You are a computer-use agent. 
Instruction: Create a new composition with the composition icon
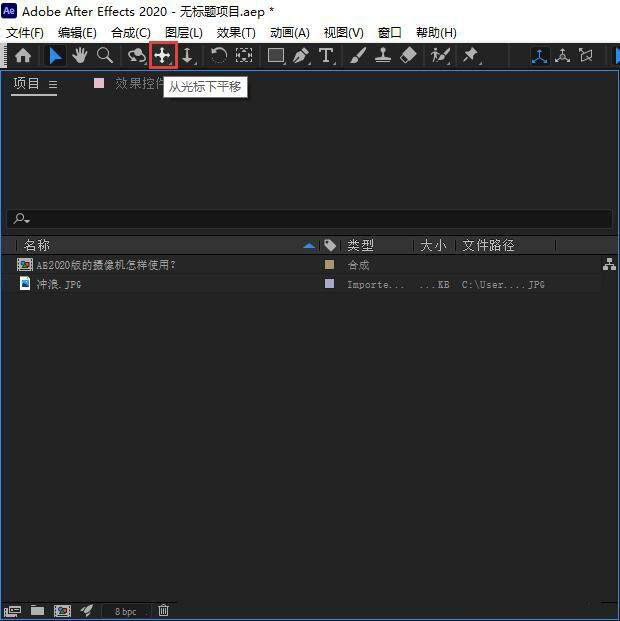pyautogui.click(x=62, y=611)
